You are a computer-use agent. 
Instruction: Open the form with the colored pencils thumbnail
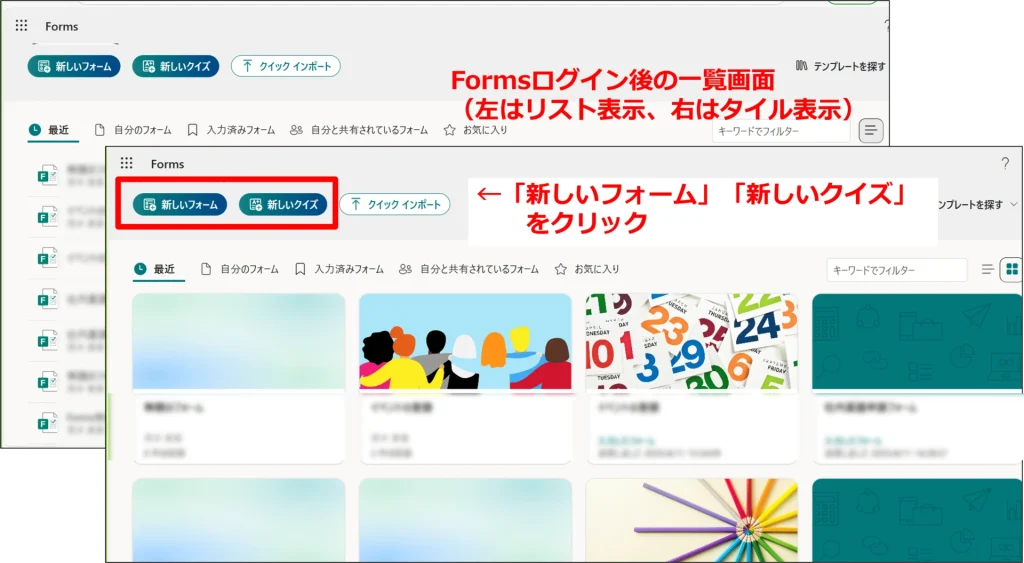click(692, 520)
